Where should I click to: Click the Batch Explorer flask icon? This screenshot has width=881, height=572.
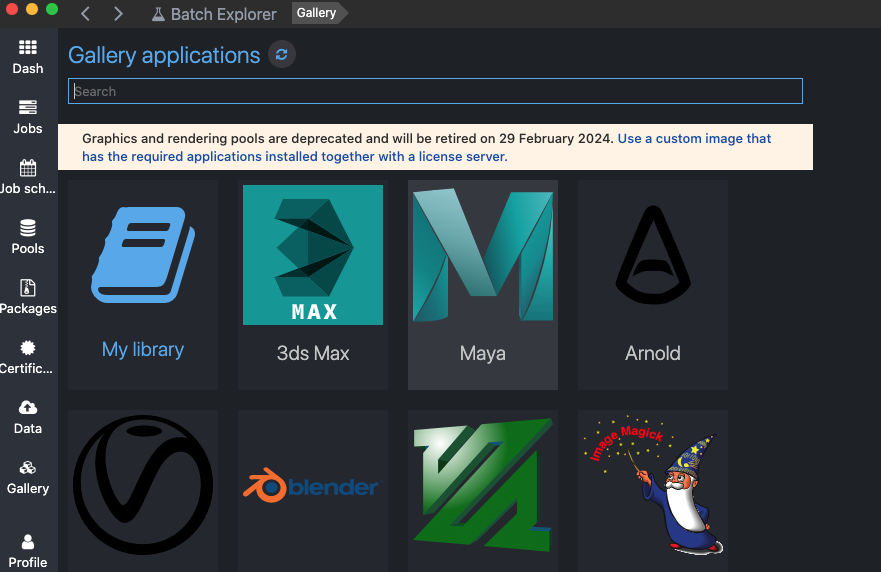(x=158, y=14)
